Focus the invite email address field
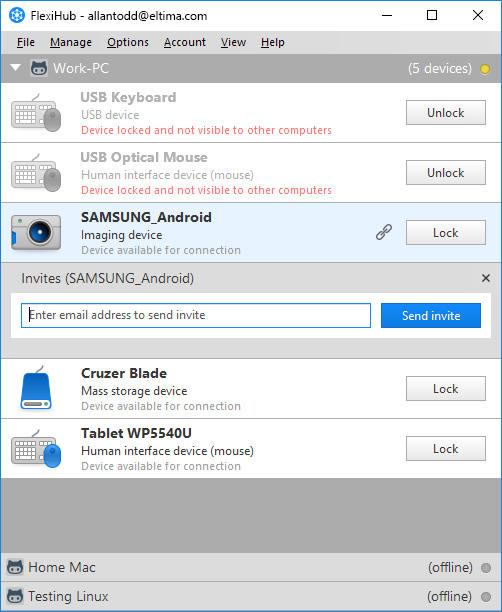502x612 pixels. pos(196,315)
